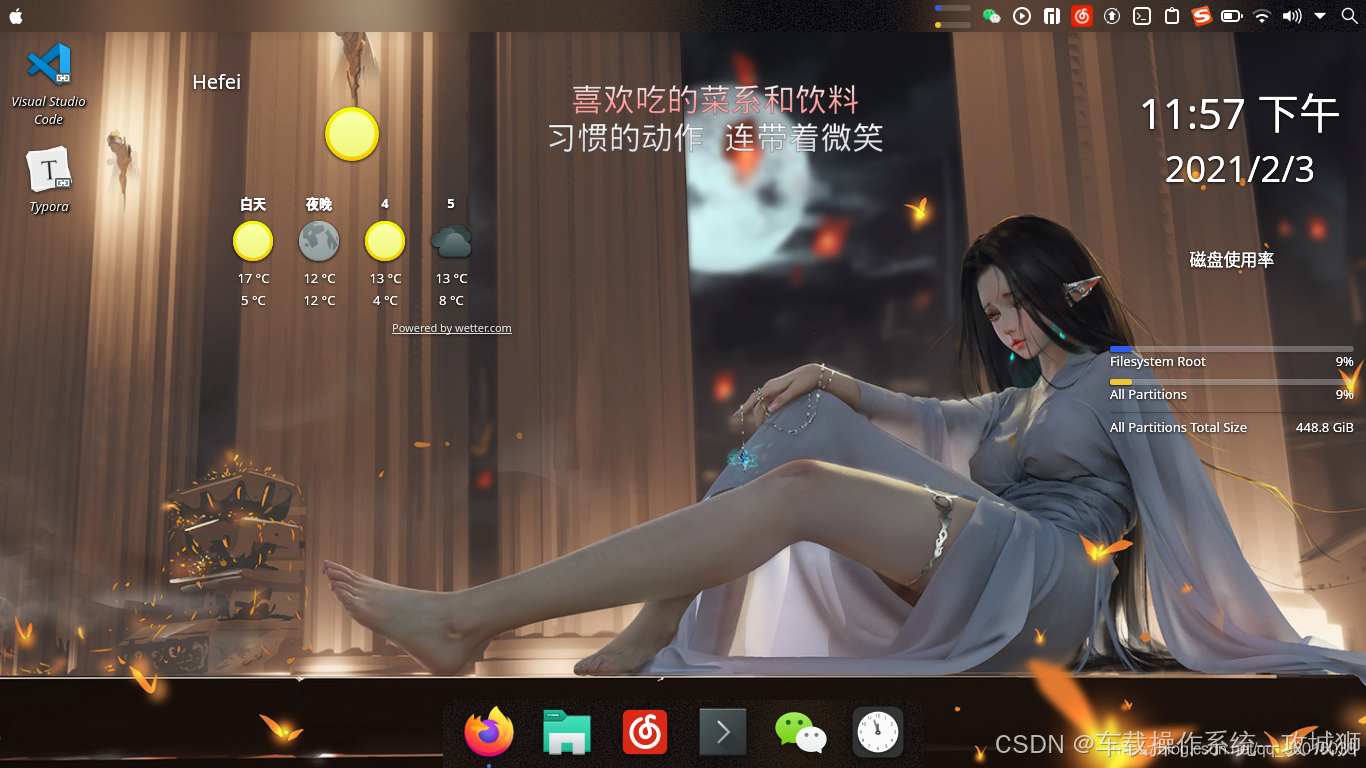Select the 夜晚 forecast moon icon
Viewport: 1366px width, 768px height.
[x=319, y=241]
